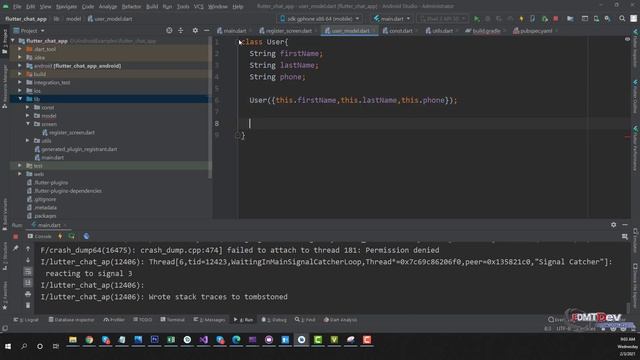Open the Dart Analysis tool window
The width and height of the screenshot is (640, 360).
click(340, 320)
